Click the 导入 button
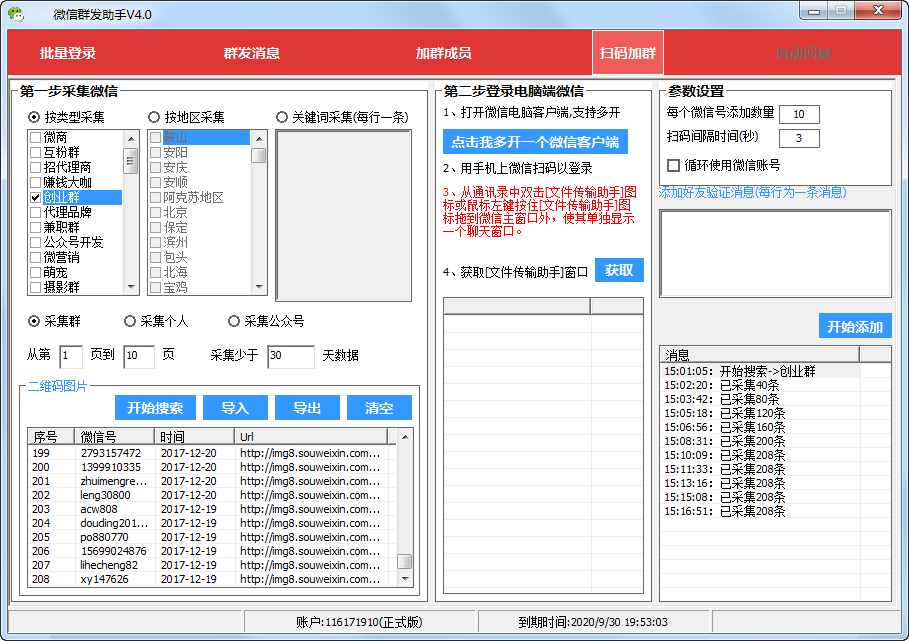 pos(235,408)
